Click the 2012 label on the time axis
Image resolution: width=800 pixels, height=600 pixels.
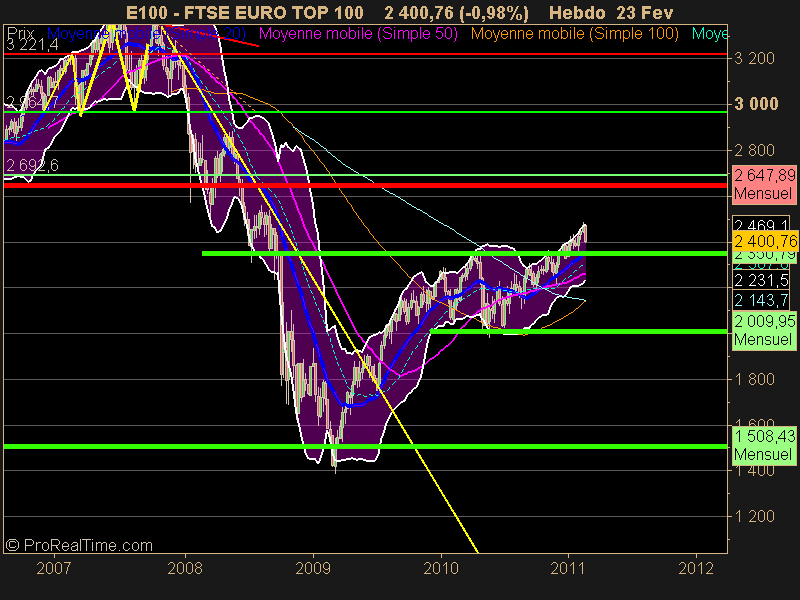coord(696,568)
